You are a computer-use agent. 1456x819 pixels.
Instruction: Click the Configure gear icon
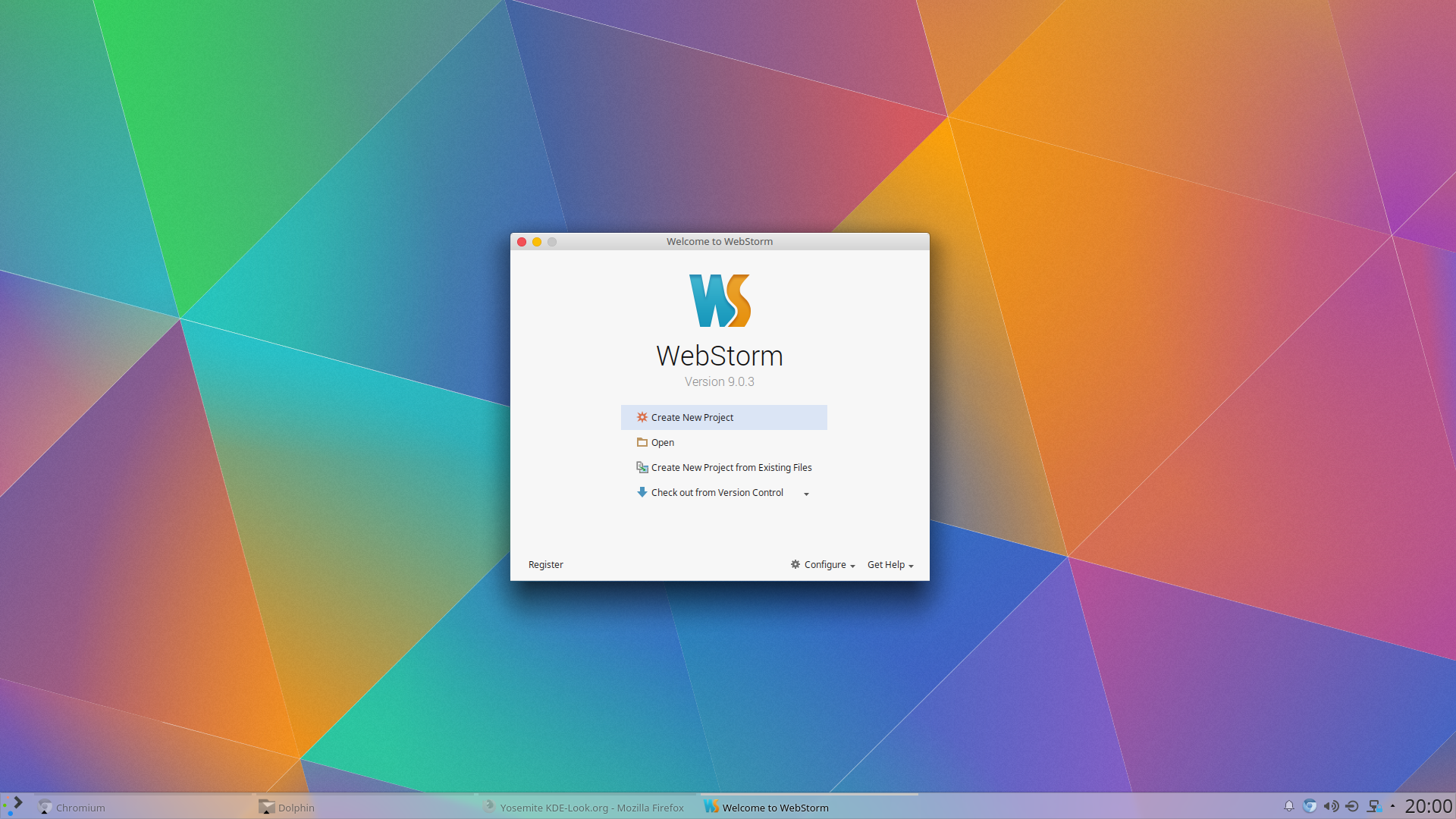795,564
